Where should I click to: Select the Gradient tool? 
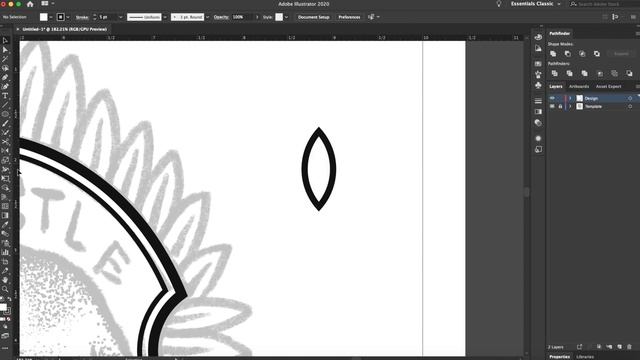[5, 215]
